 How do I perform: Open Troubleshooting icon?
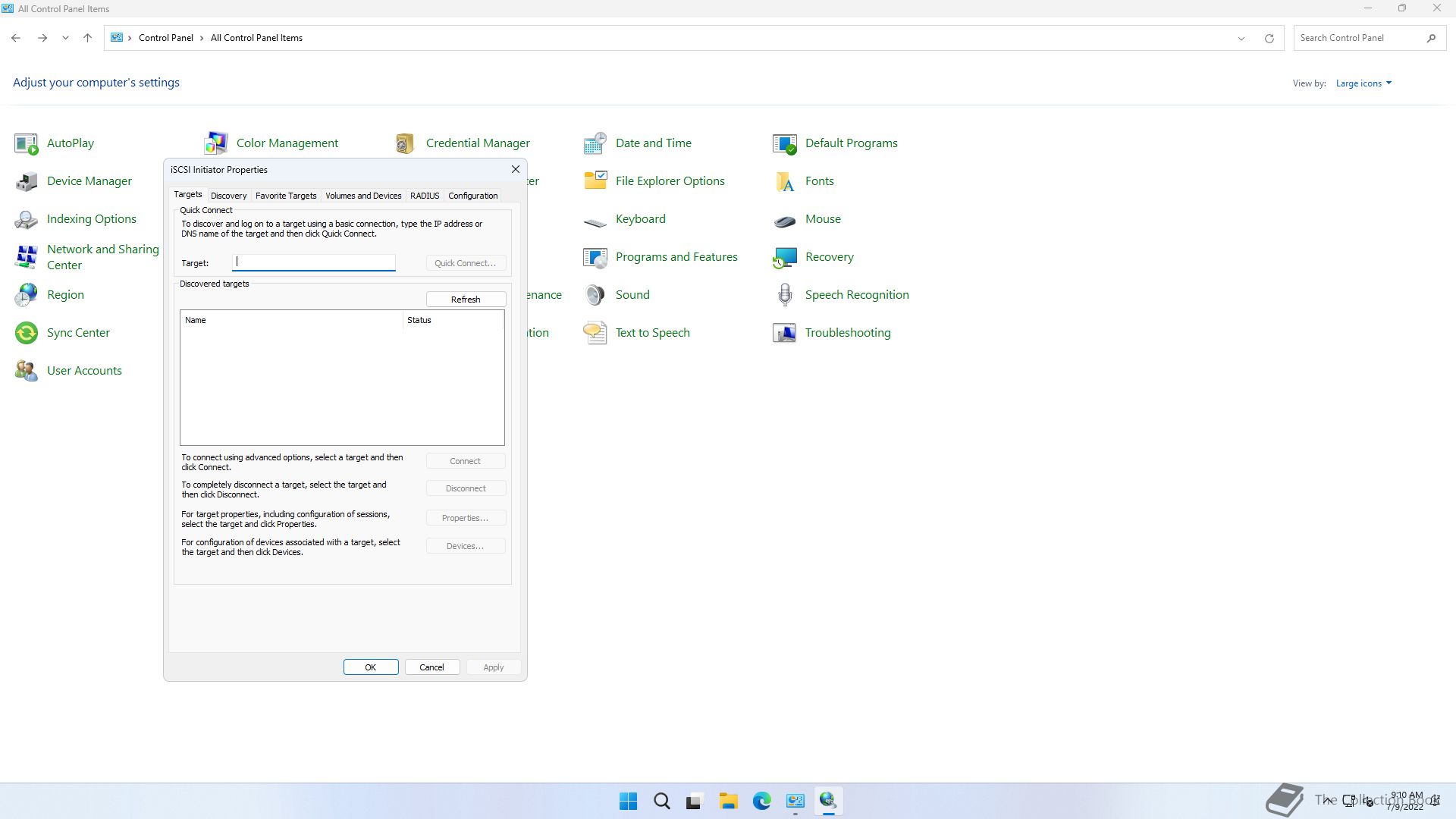785,333
